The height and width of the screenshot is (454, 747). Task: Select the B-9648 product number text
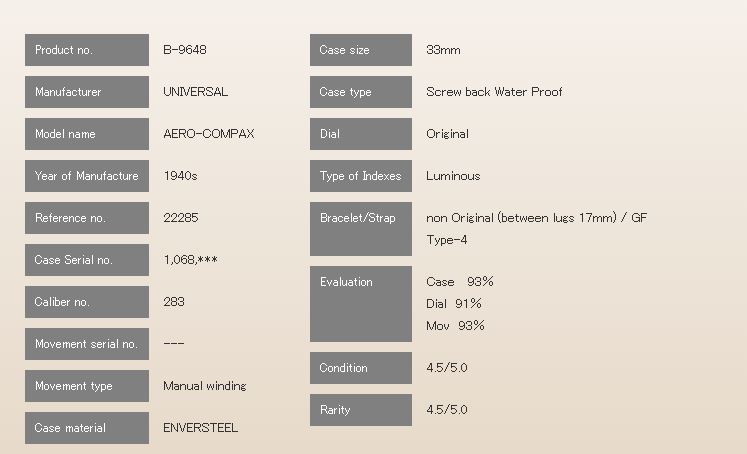(x=185, y=50)
